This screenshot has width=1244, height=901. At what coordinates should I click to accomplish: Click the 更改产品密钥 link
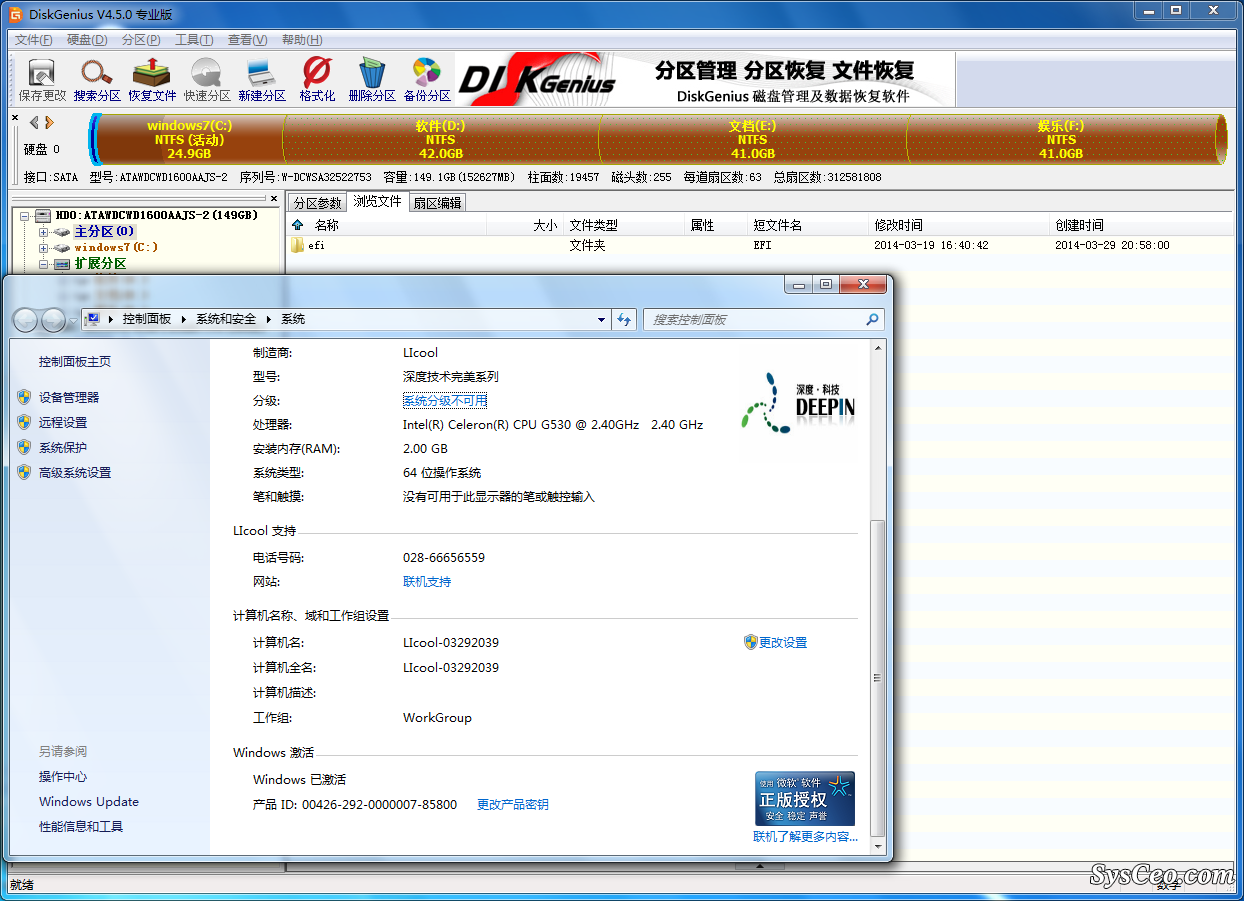click(x=513, y=805)
